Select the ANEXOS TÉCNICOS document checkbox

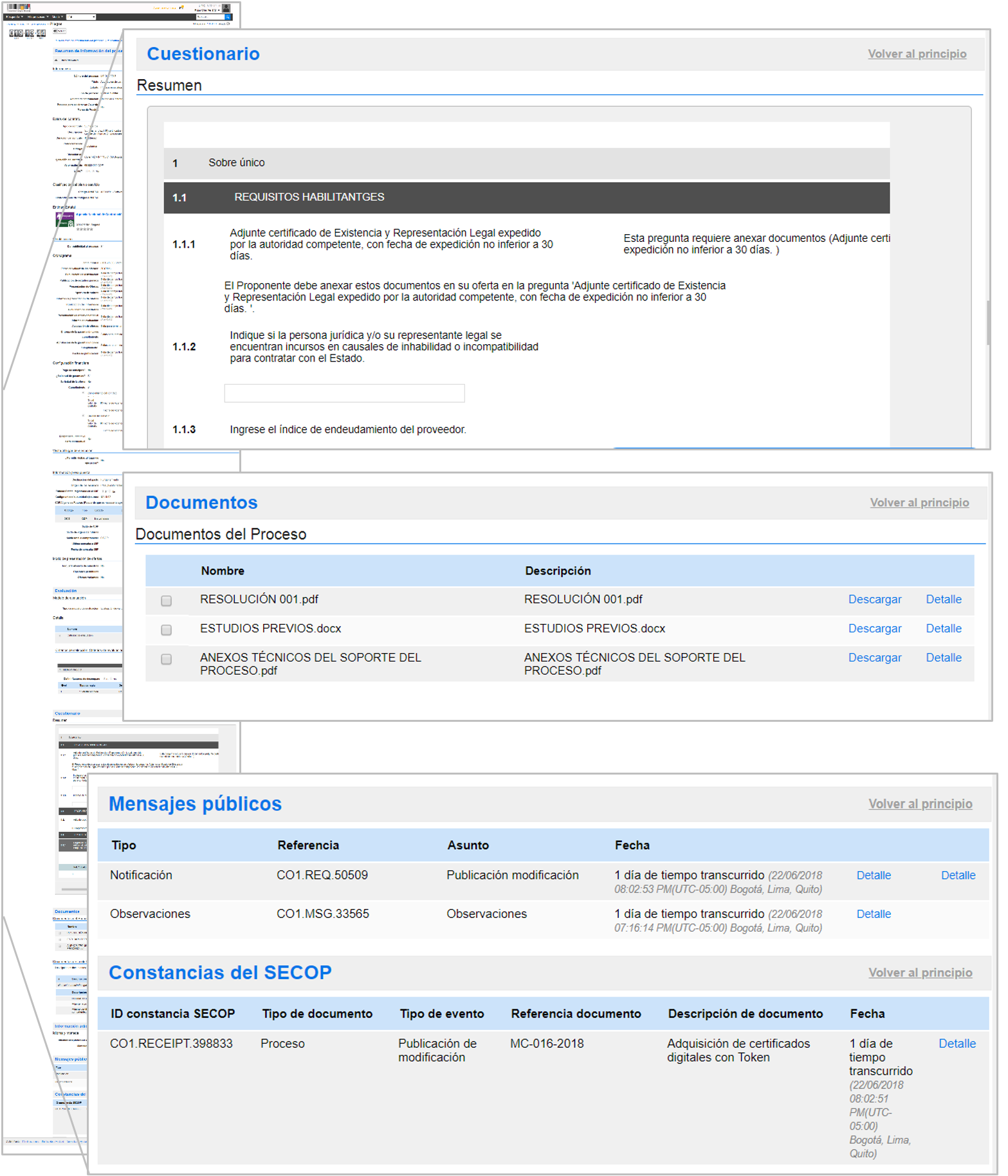point(167,659)
